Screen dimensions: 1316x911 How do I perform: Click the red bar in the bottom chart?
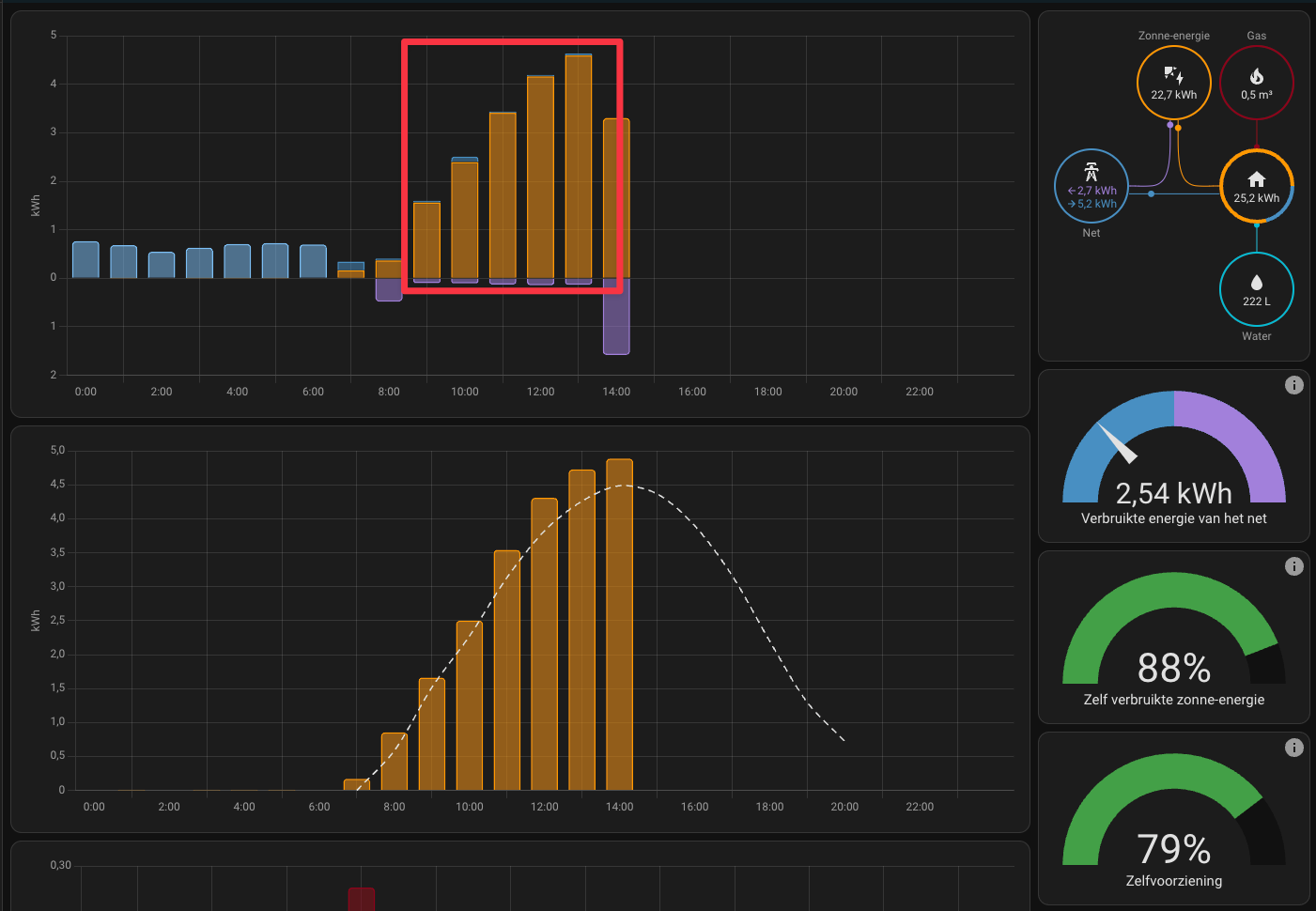(362, 899)
